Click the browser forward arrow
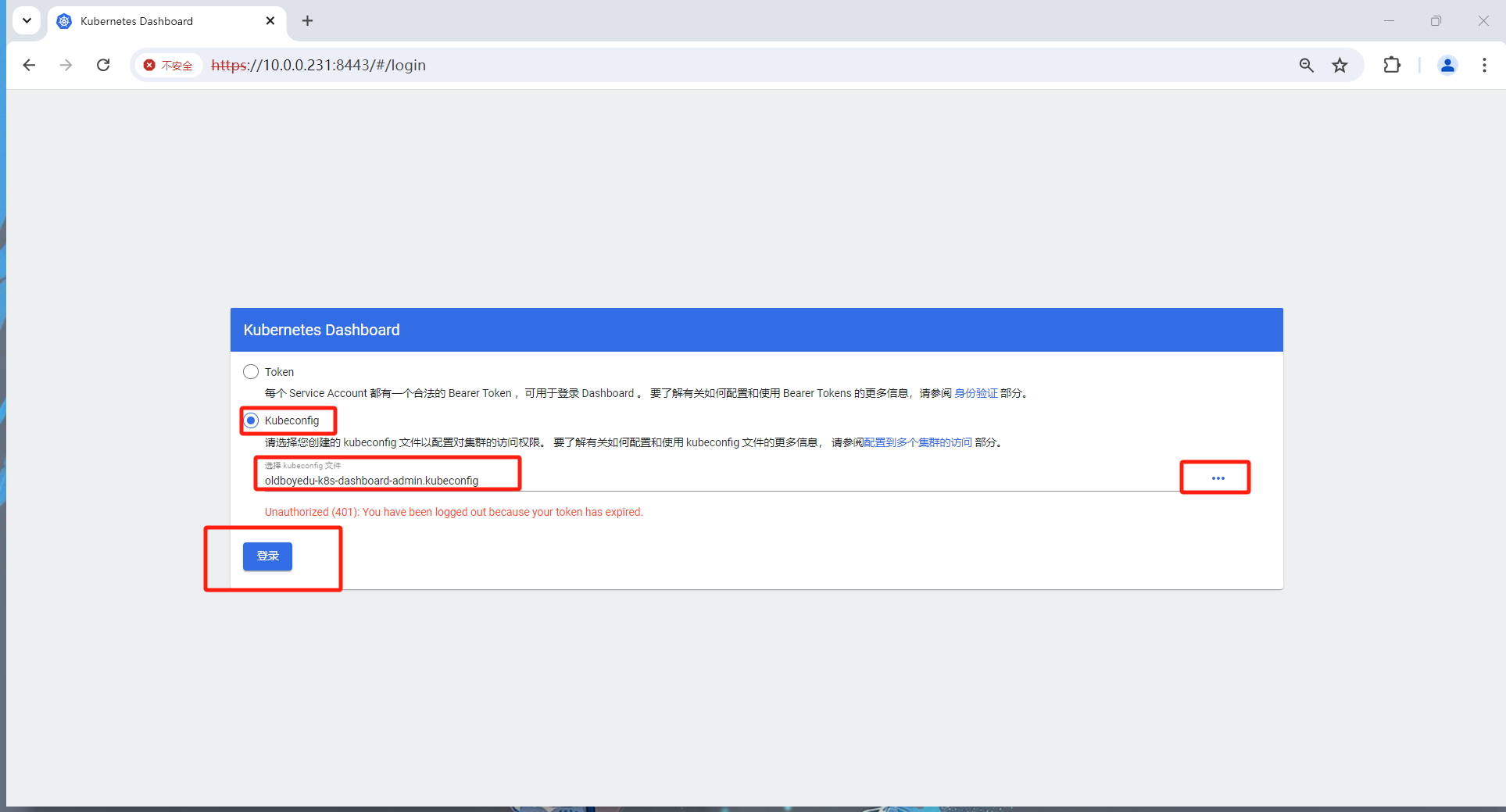This screenshot has height=812, width=1506. point(66,65)
